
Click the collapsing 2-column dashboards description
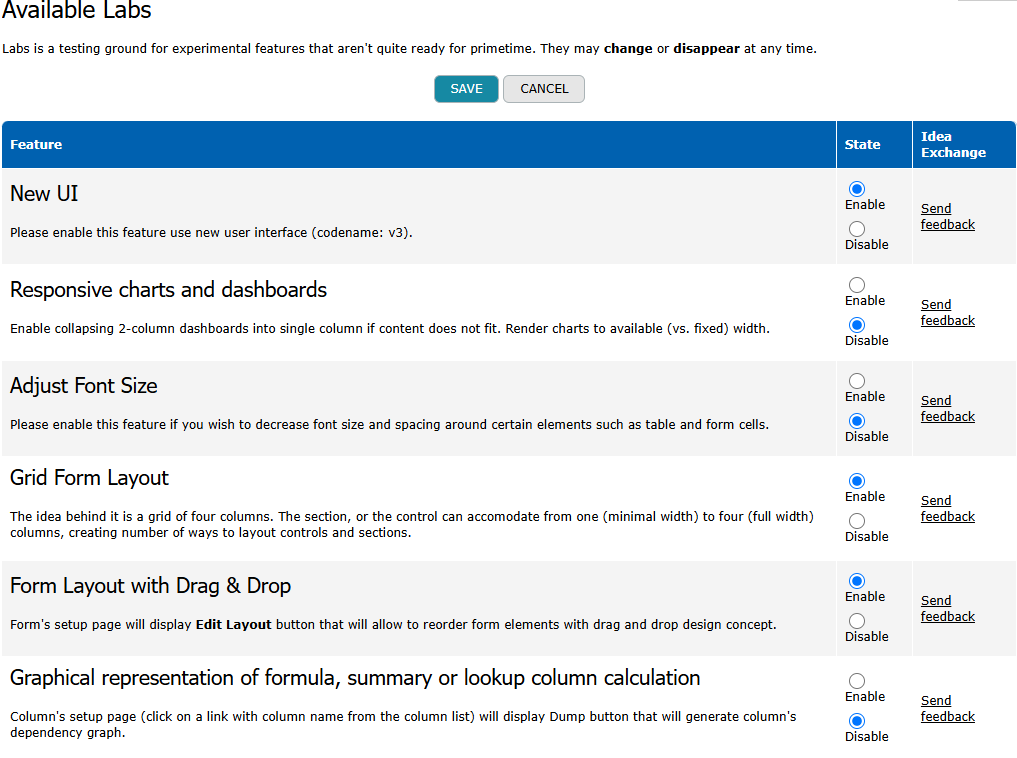[x=390, y=328]
